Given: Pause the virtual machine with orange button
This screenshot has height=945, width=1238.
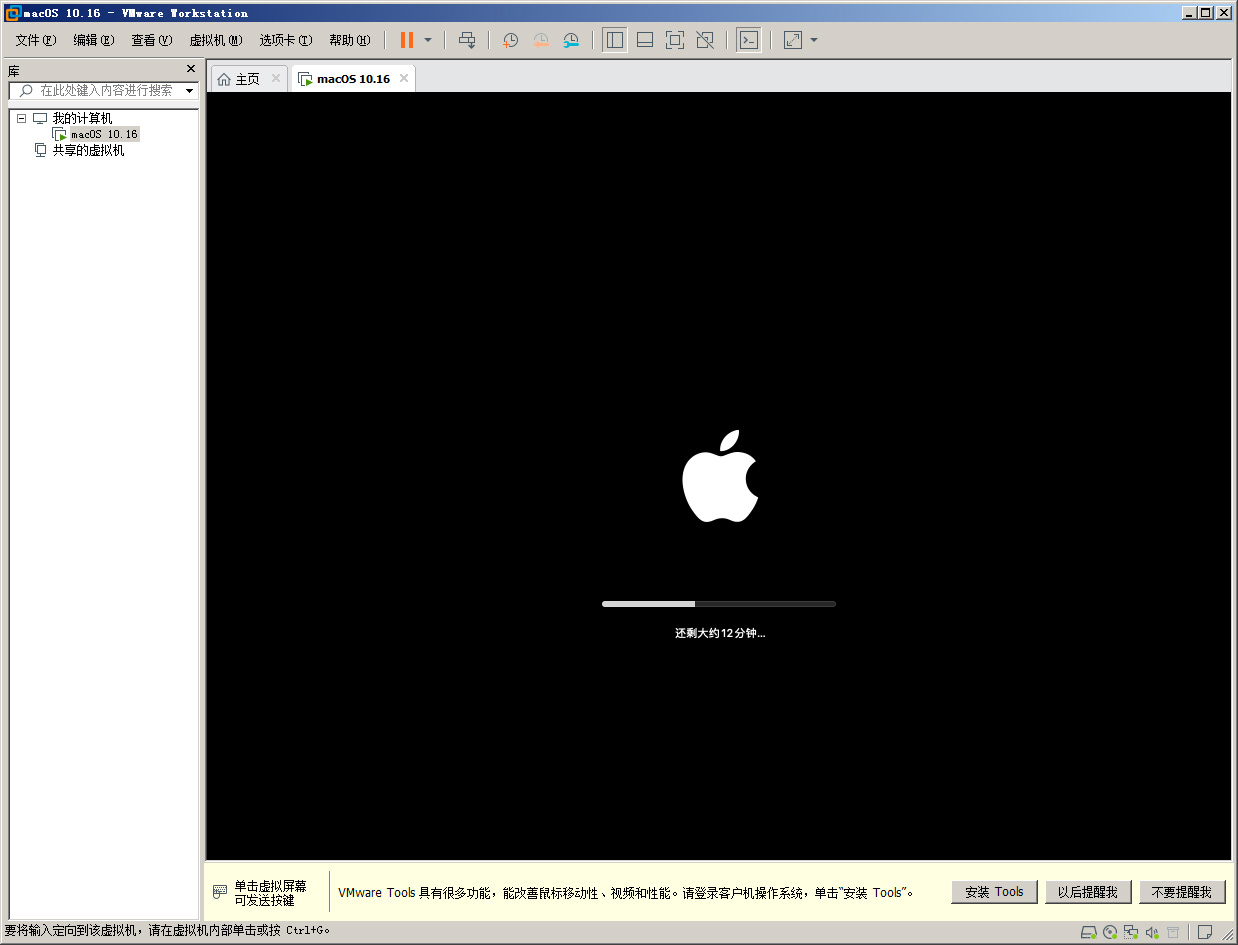Looking at the screenshot, I should (x=406, y=40).
